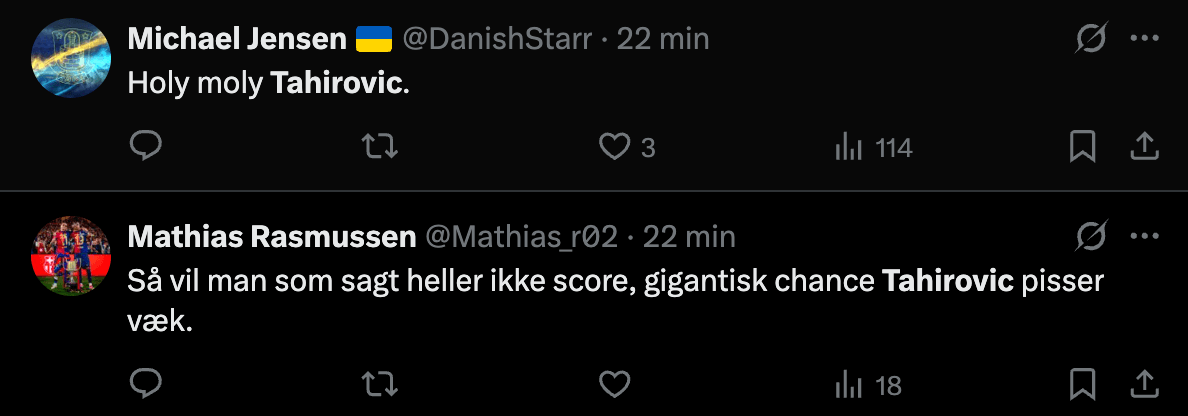Share Mathias Rasmussen's tweet

[x=1144, y=384]
